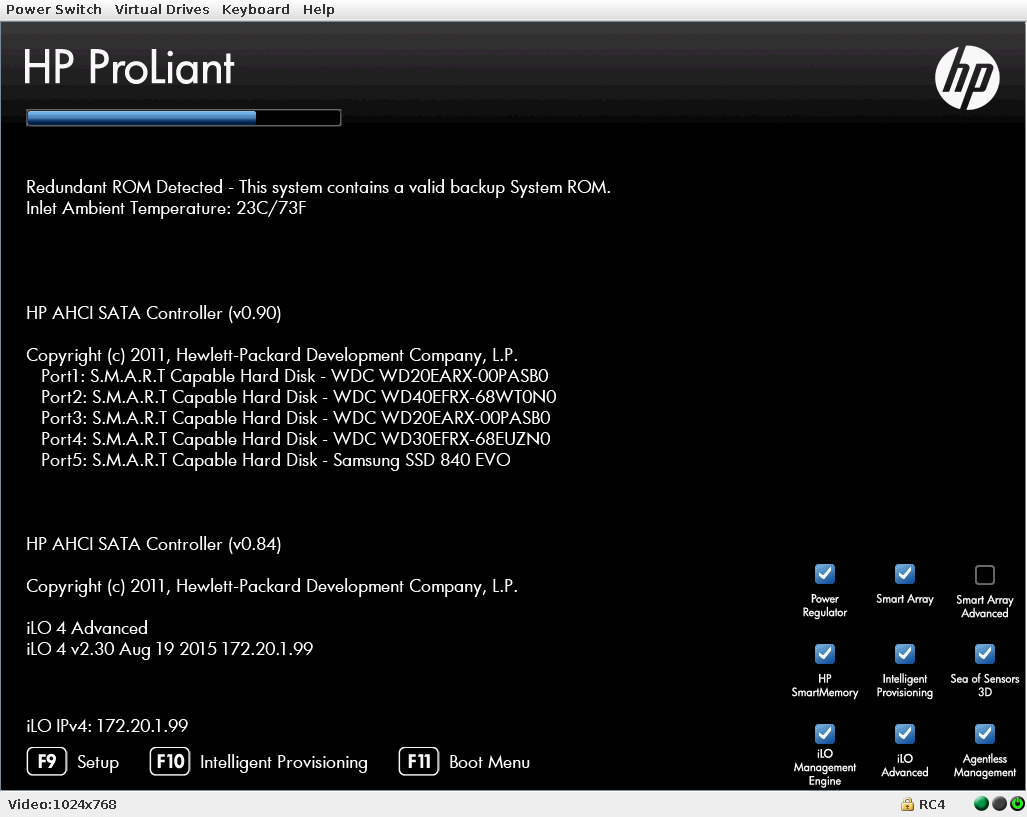
Task: Click the HP SmartMemory checkbox
Action: (x=825, y=654)
